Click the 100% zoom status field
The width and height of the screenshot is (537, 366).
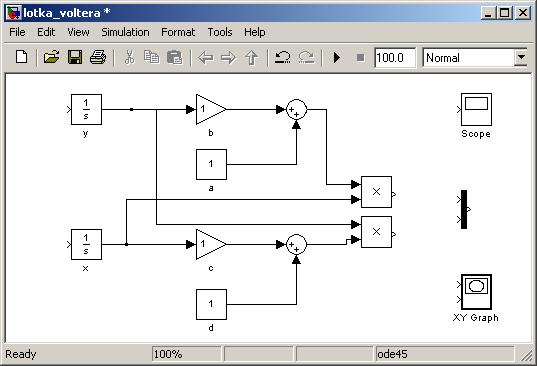187,354
